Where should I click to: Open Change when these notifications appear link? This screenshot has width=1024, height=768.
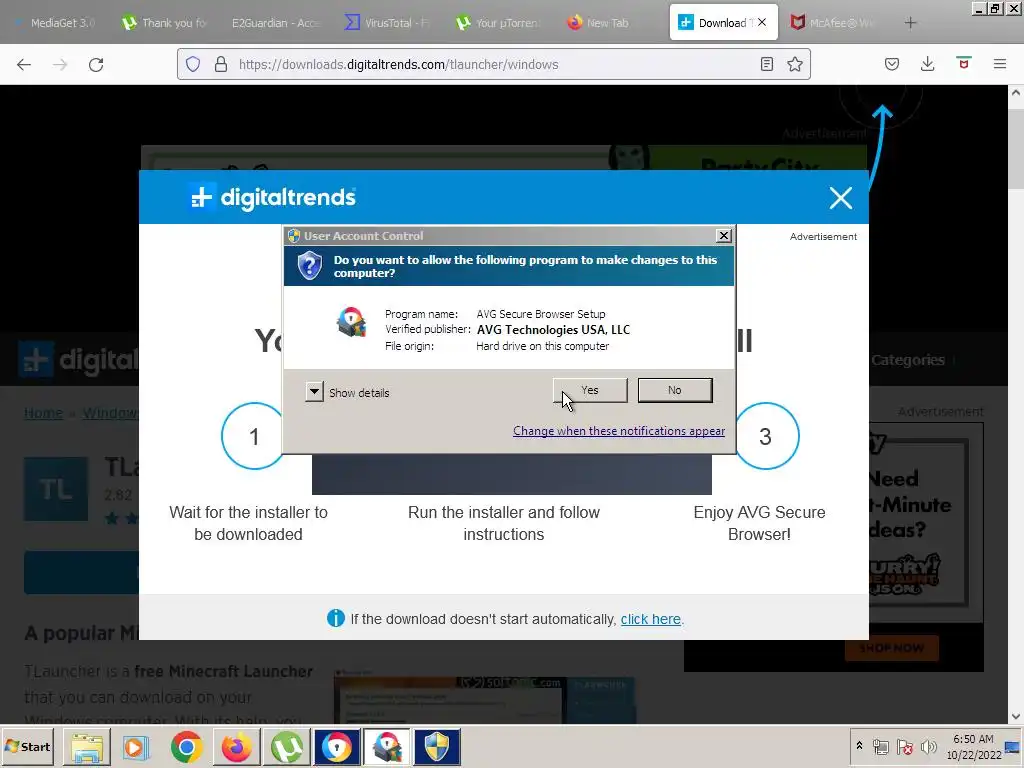[x=618, y=430]
